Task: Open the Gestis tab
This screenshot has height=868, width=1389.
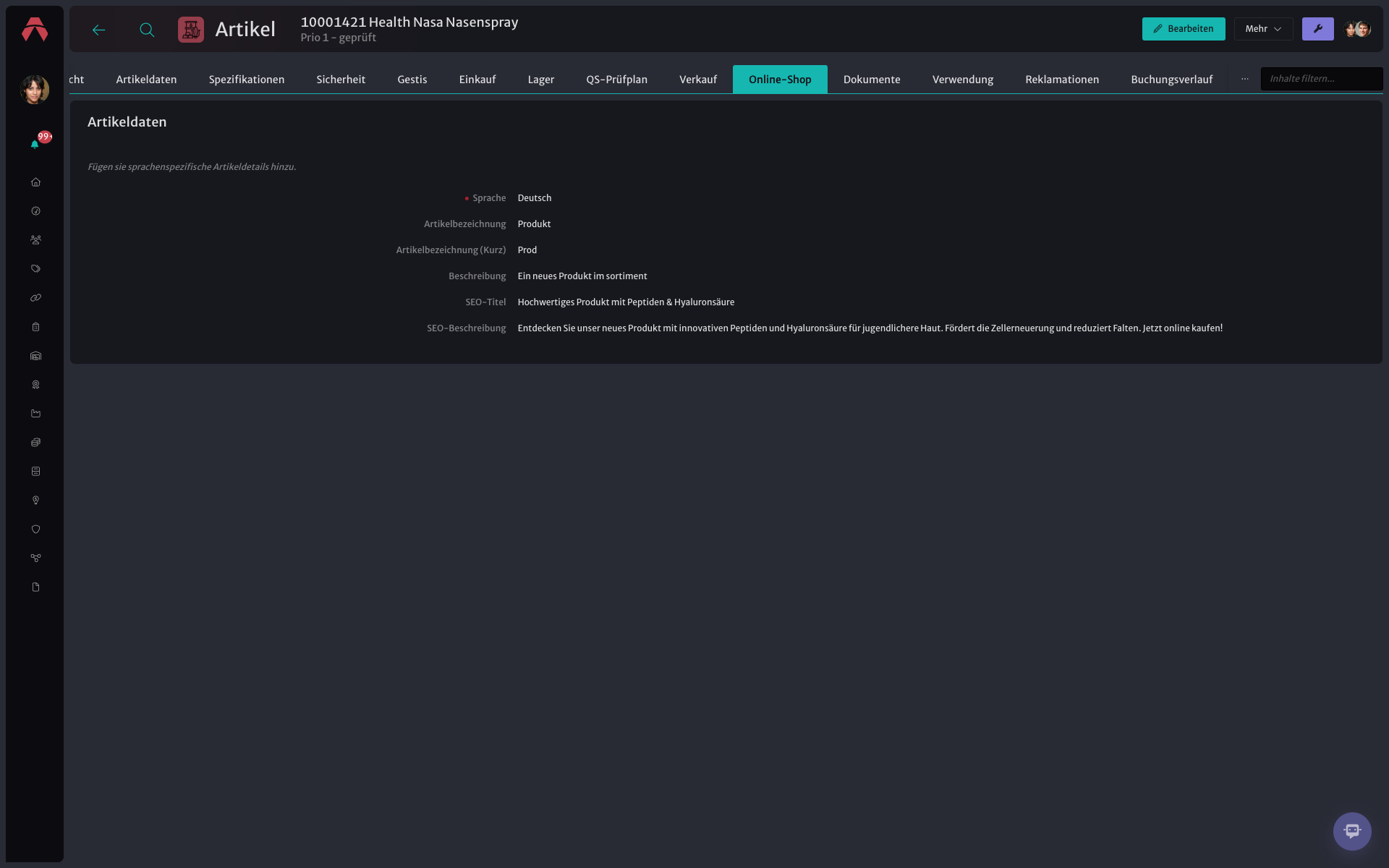Action: (412, 80)
